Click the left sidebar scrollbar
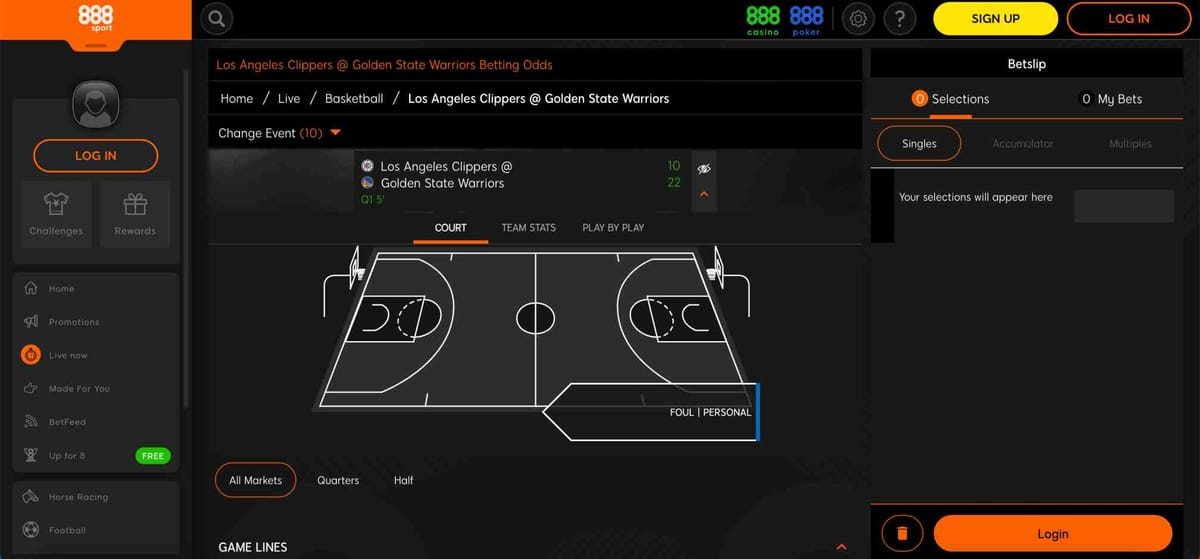 (x=185, y=240)
